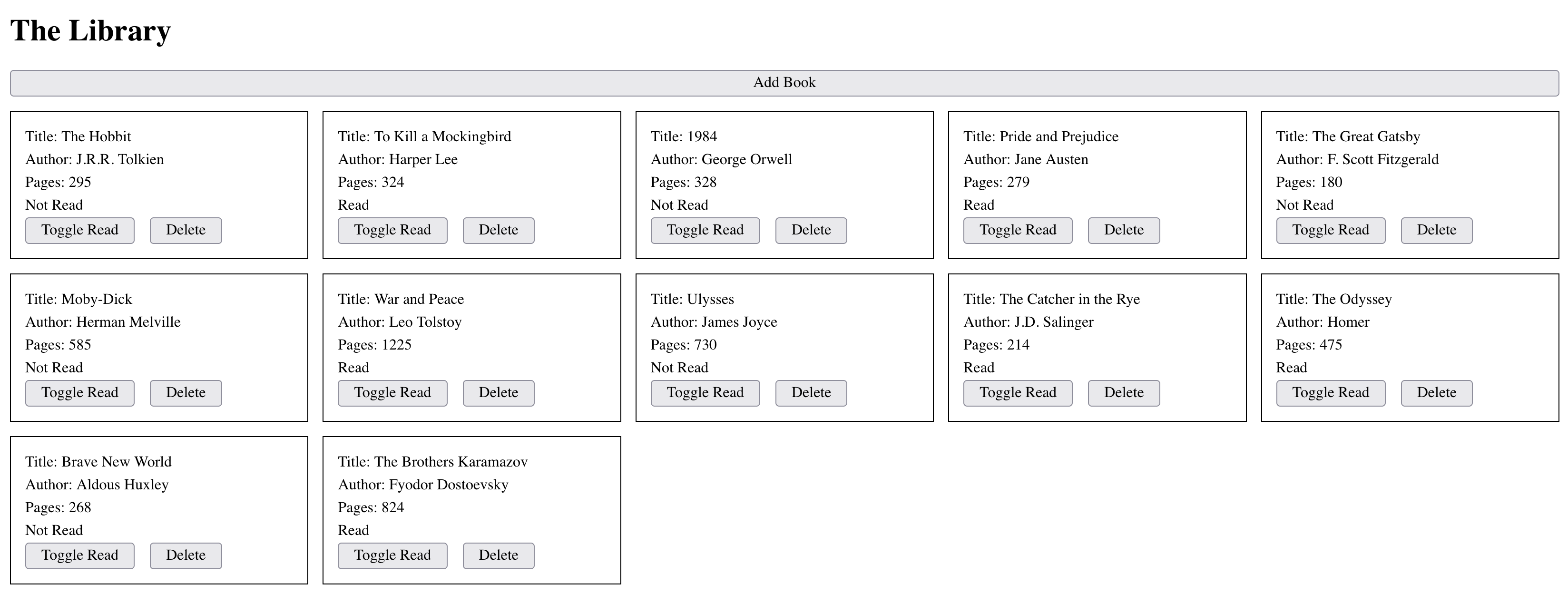Remove The Odyssey with its Delete button
The width and height of the screenshot is (1568, 603).
pos(1437,393)
